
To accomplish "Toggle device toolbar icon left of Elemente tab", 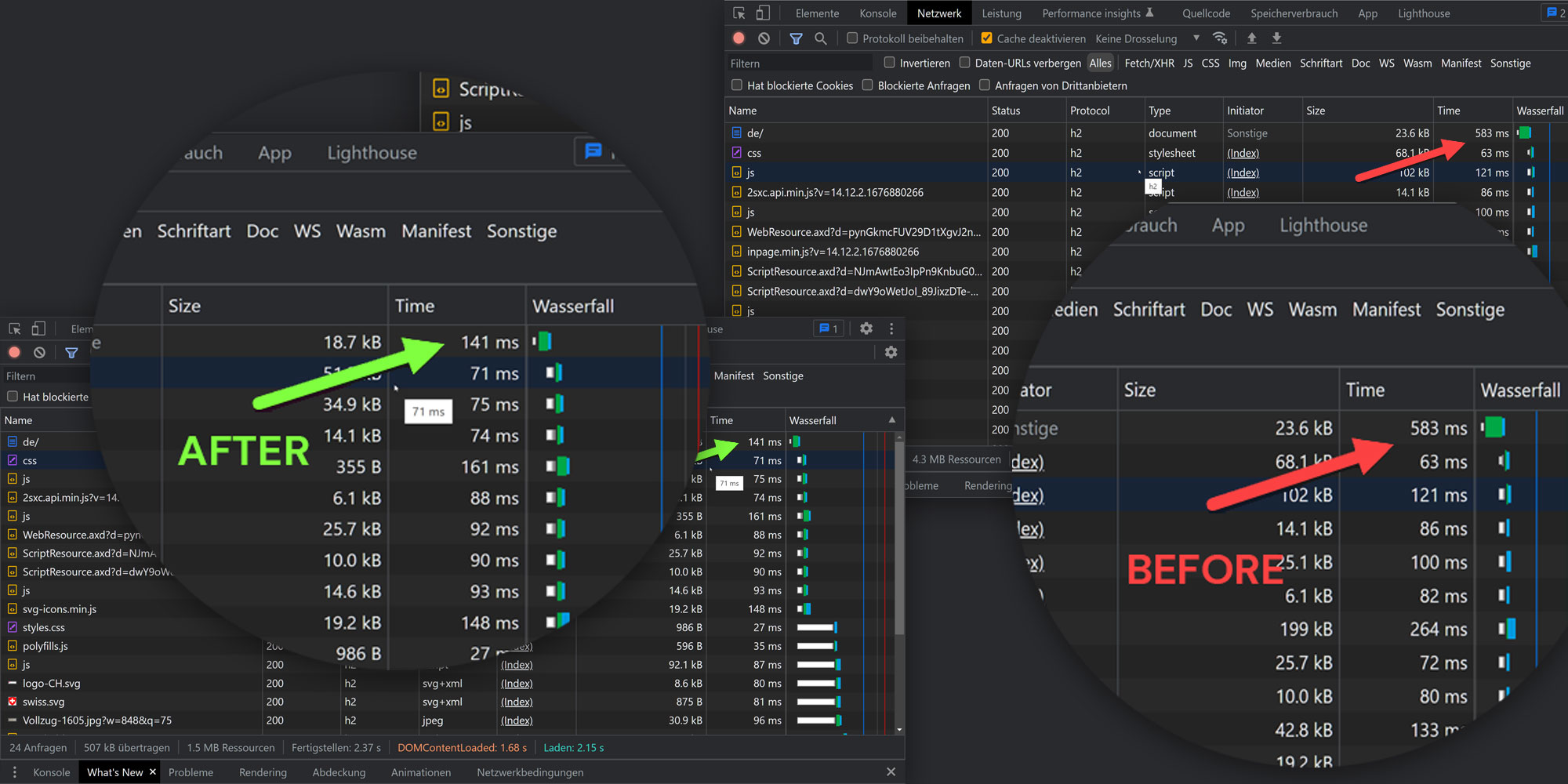I will click(763, 13).
